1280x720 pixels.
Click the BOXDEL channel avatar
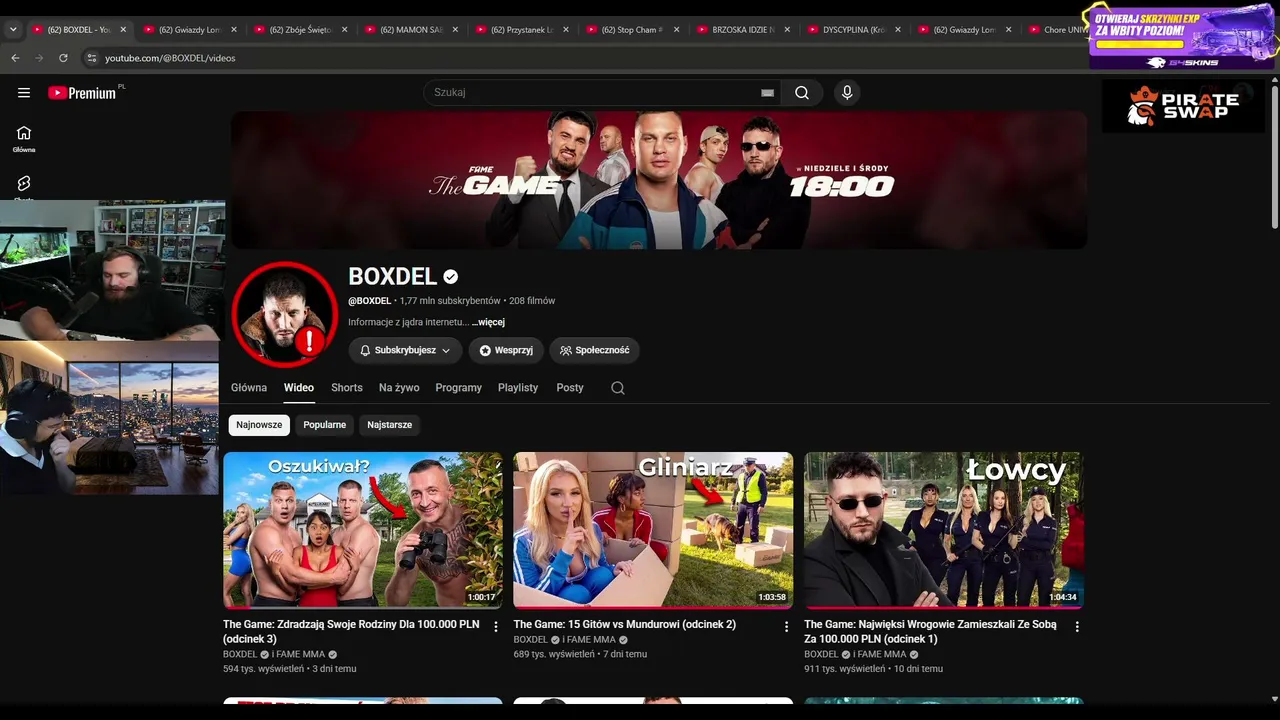pos(284,314)
